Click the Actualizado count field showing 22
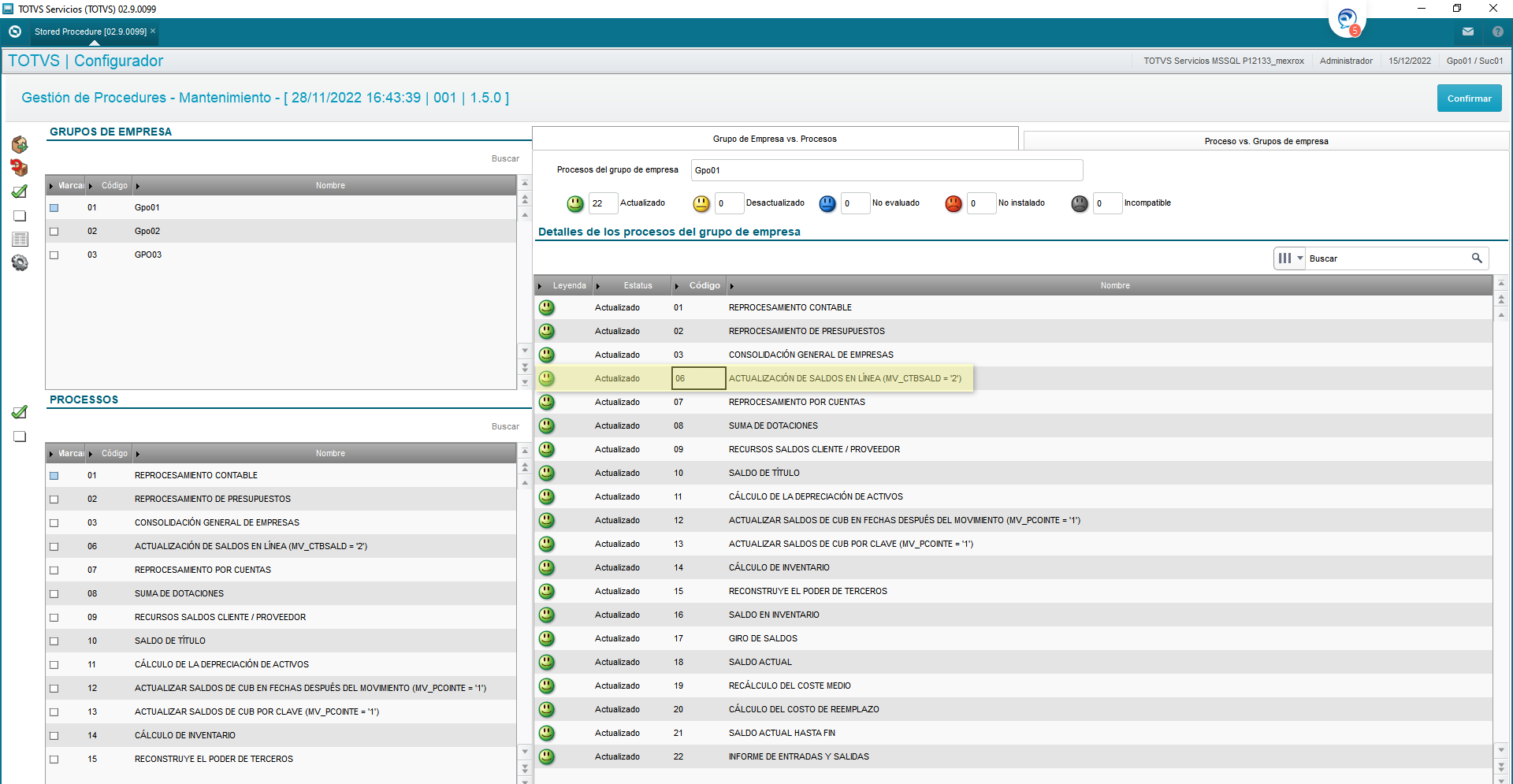 click(x=603, y=203)
